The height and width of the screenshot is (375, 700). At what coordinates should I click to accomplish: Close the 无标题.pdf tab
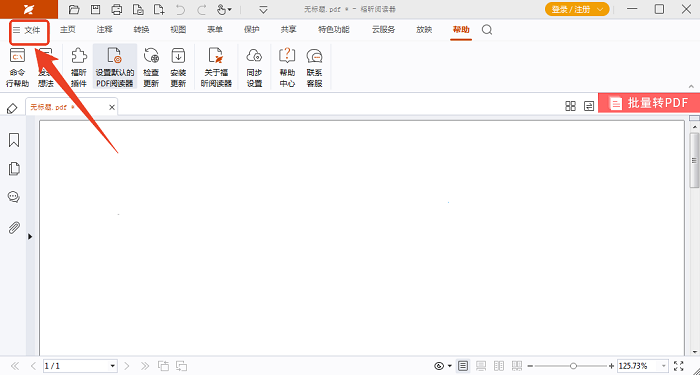112,107
